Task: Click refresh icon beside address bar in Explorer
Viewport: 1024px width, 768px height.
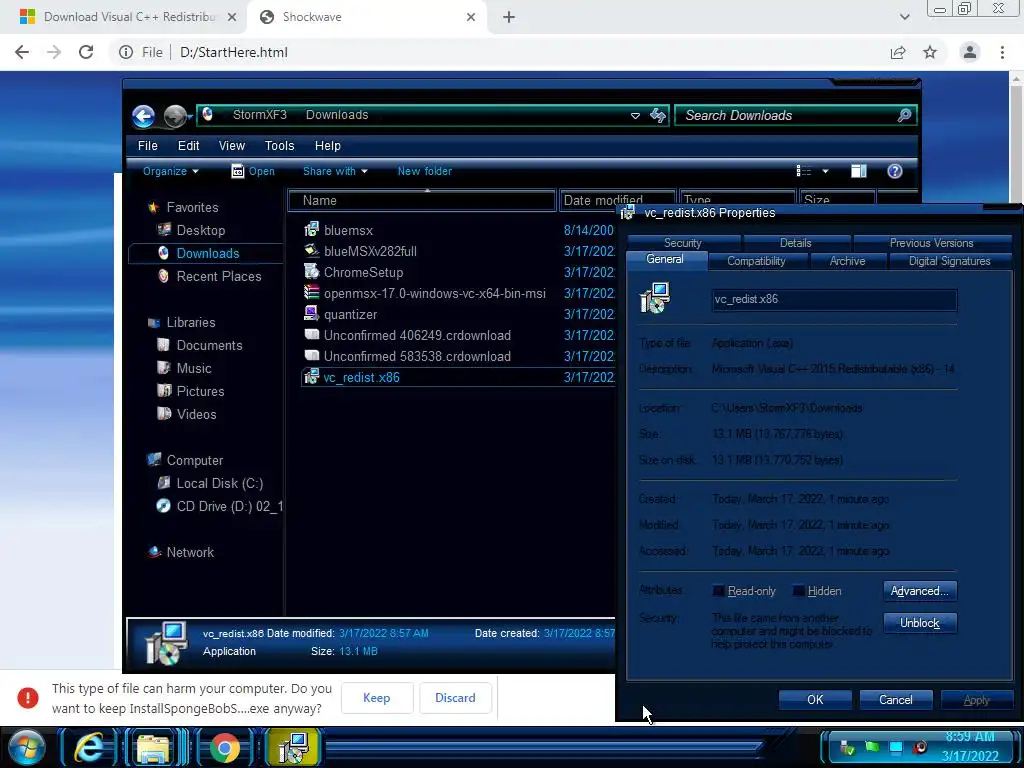Action: [x=658, y=116]
